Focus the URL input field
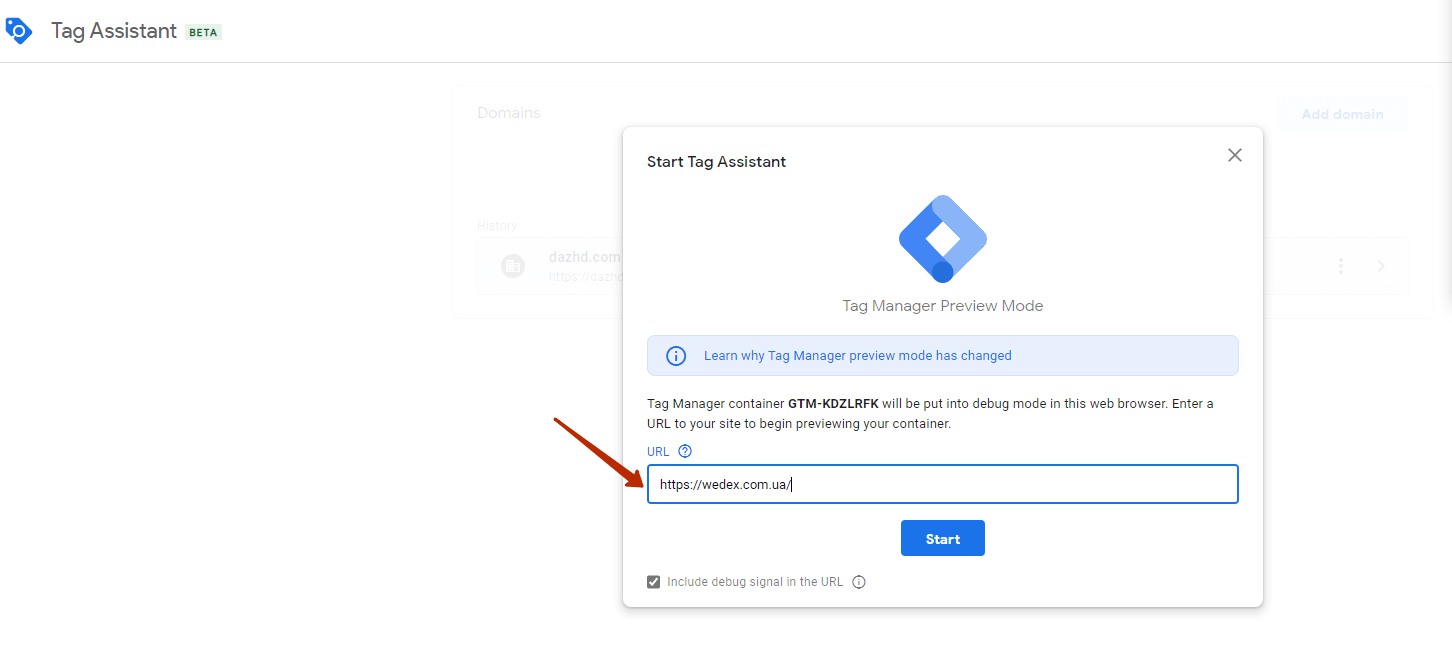Image resolution: width=1452 pixels, height=671 pixels. pos(943,484)
